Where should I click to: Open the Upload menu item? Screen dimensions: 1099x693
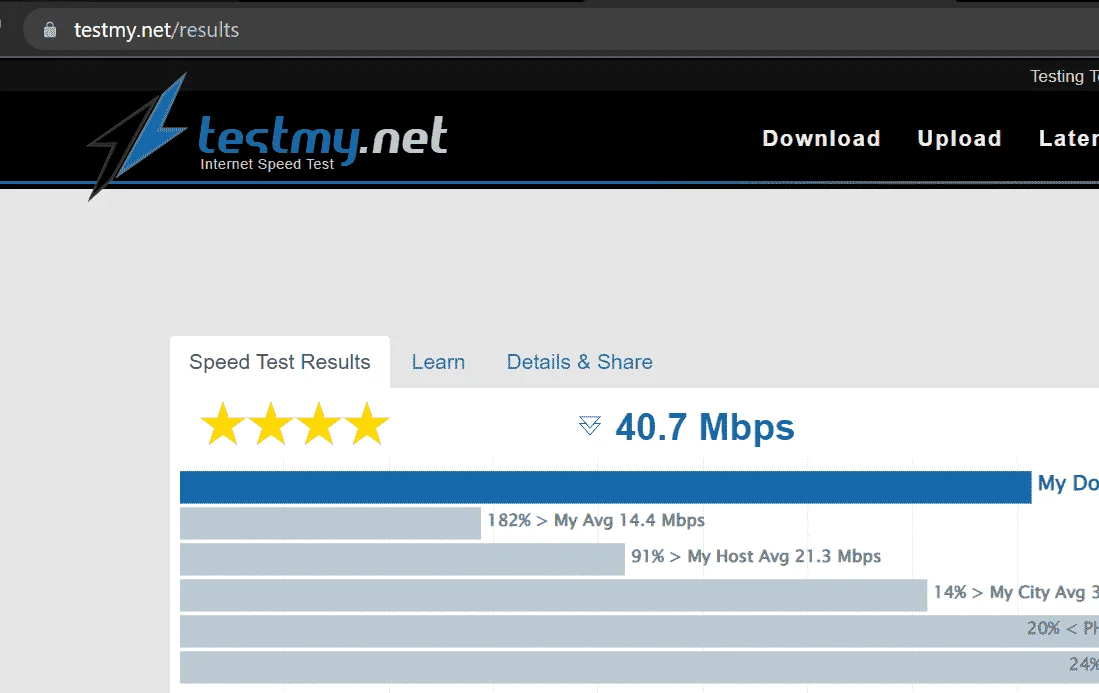tap(959, 138)
